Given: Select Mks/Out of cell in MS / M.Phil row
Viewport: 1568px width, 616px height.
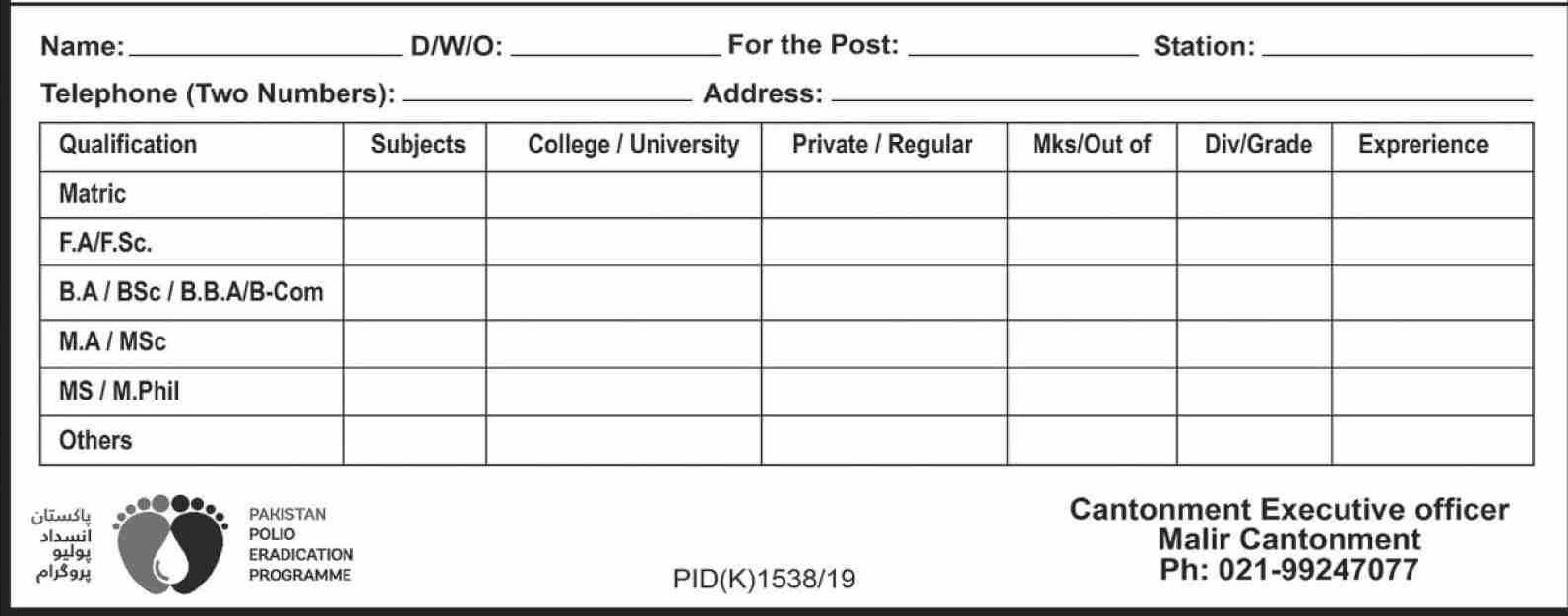Looking at the screenshot, I should 1092,392.
